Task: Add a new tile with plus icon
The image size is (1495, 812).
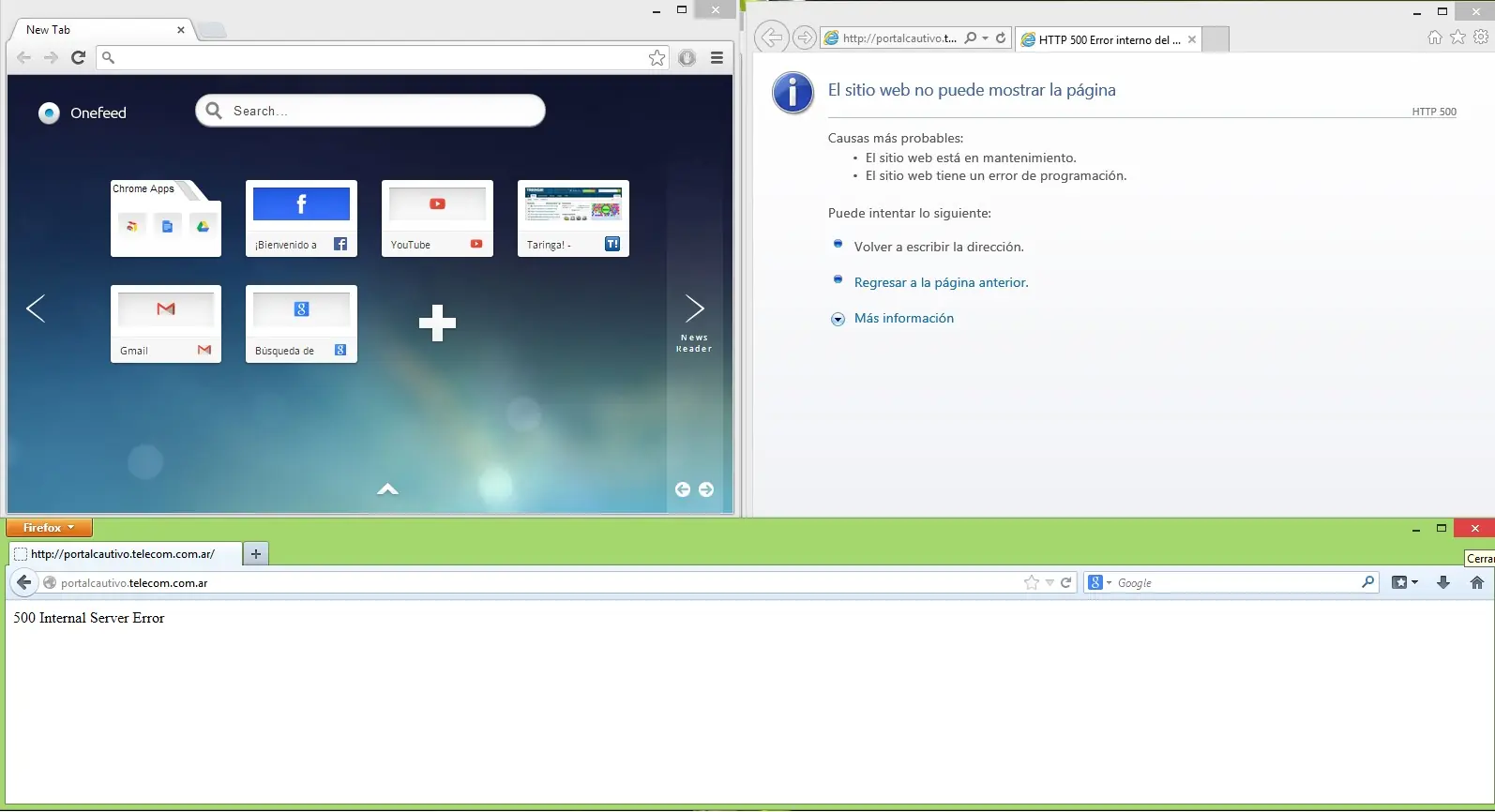Action: [437, 323]
